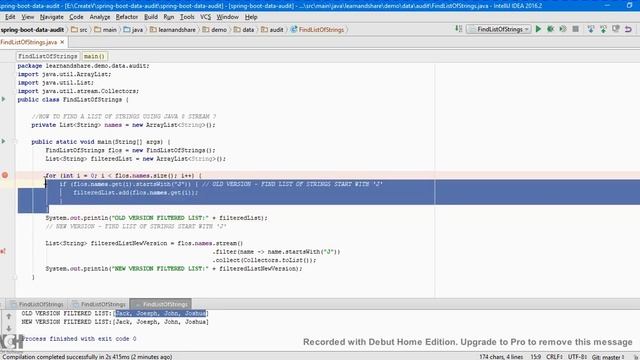The height and width of the screenshot is (360, 640).
Task: Place cursor on 'import java.util.ArrayList' line
Action: coord(64,74)
